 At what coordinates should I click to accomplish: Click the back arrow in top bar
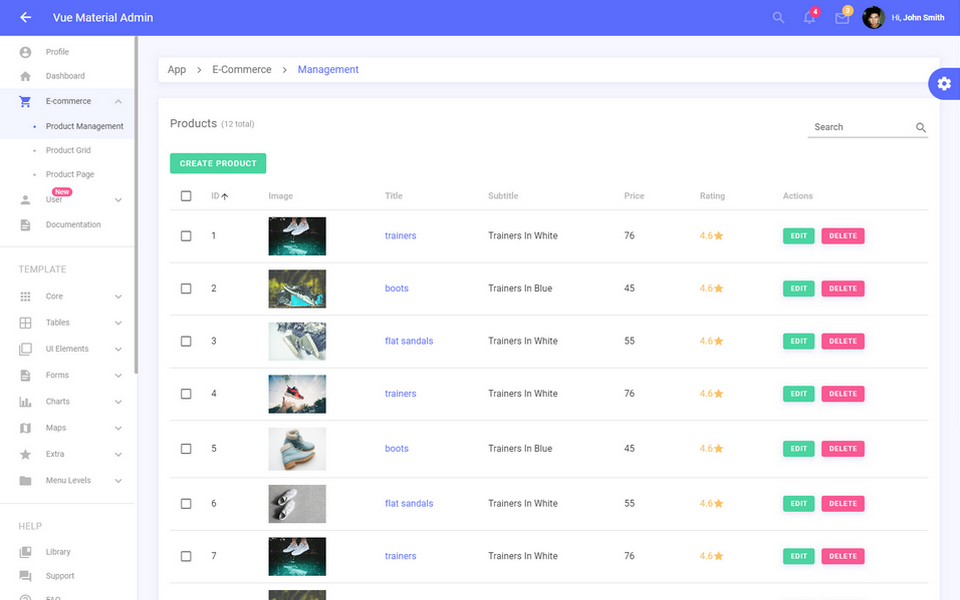[25, 17]
